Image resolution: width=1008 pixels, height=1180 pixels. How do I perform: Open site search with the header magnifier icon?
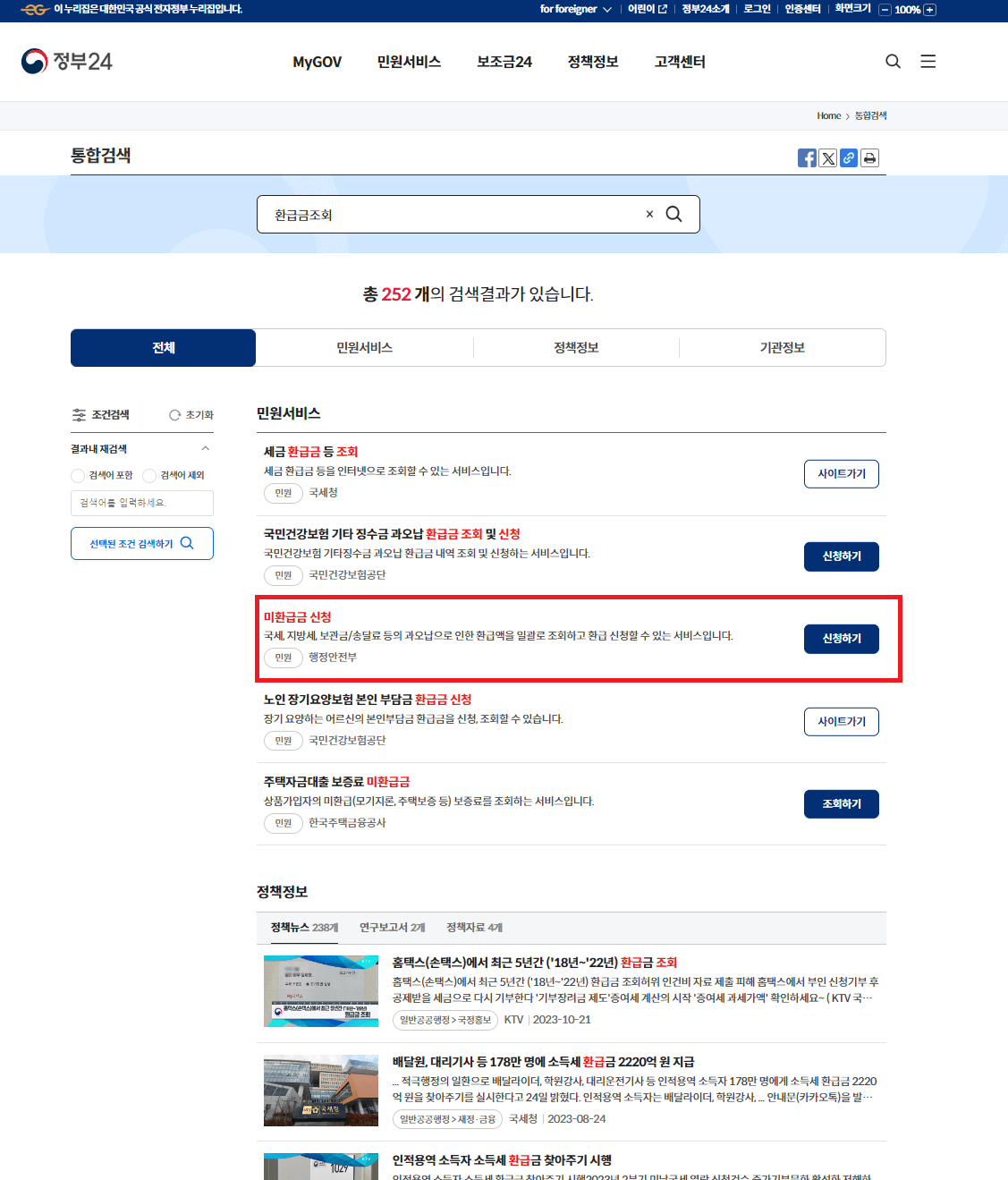pyautogui.click(x=893, y=61)
